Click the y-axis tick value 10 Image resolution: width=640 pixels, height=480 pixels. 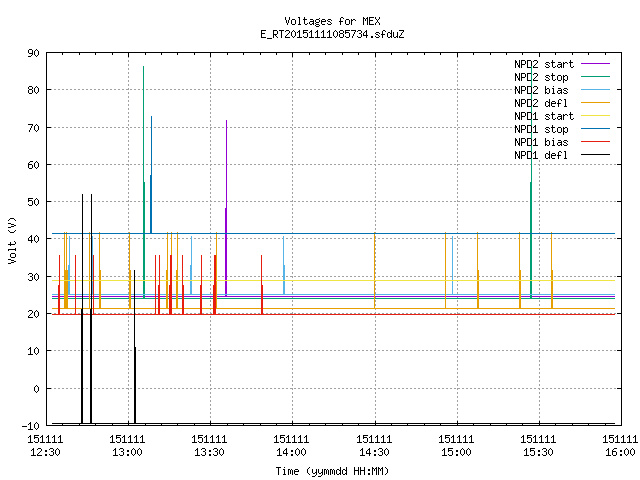[x=33, y=351]
